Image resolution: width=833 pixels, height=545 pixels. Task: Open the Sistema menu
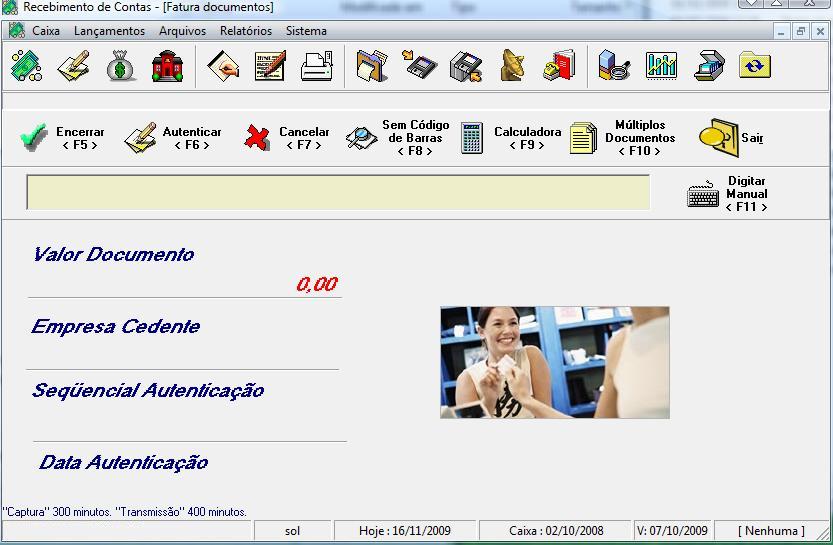tap(306, 31)
